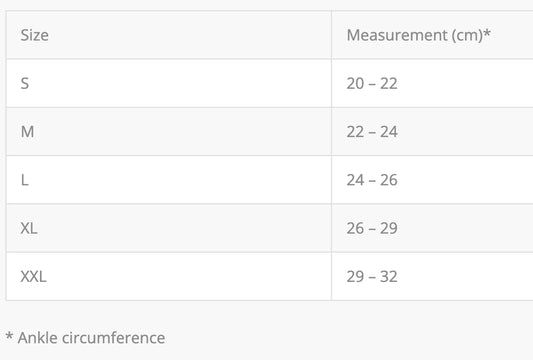Click the asterisk in Measurement header
The image size is (533, 360).
pyautogui.click(x=487, y=33)
